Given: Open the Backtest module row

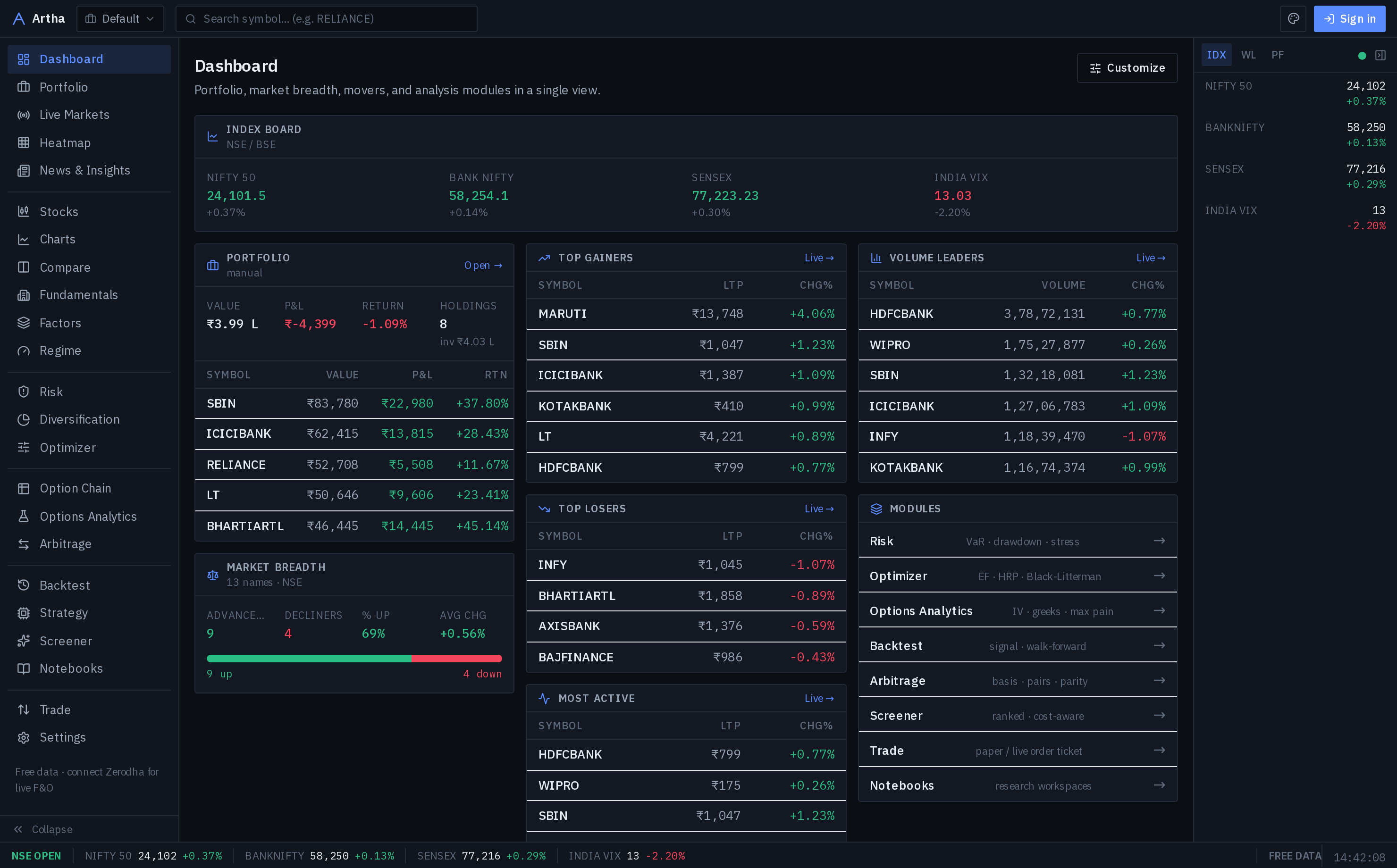Looking at the screenshot, I should point(1018,646).
